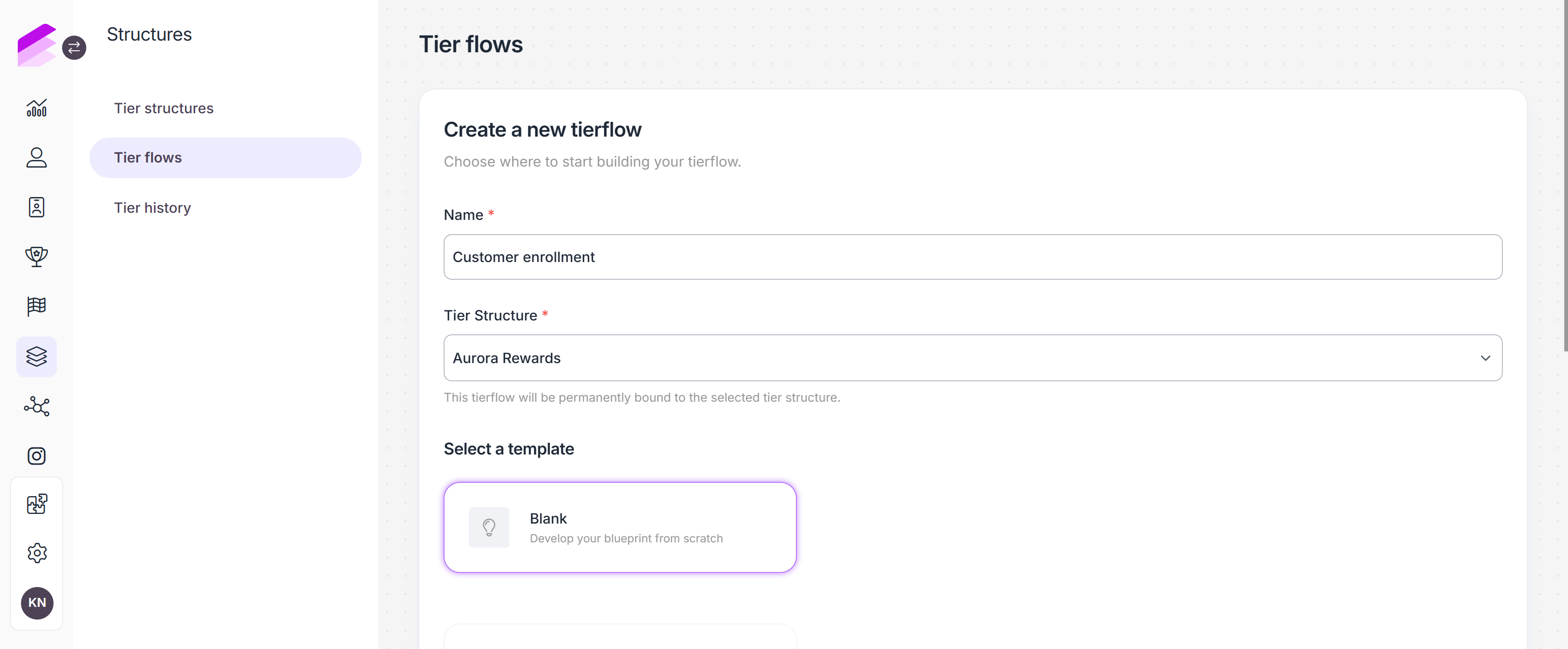Open the network nodes icon
Image resolution: width=1568 pixels, height=649 pixels.
pos(37,406)
